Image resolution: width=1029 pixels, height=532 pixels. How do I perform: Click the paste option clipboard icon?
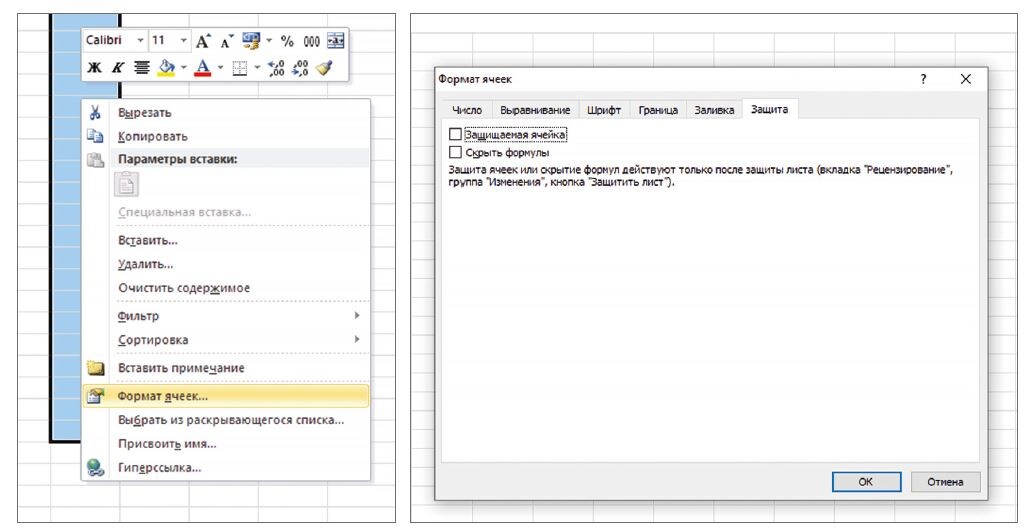click(127, 184)
